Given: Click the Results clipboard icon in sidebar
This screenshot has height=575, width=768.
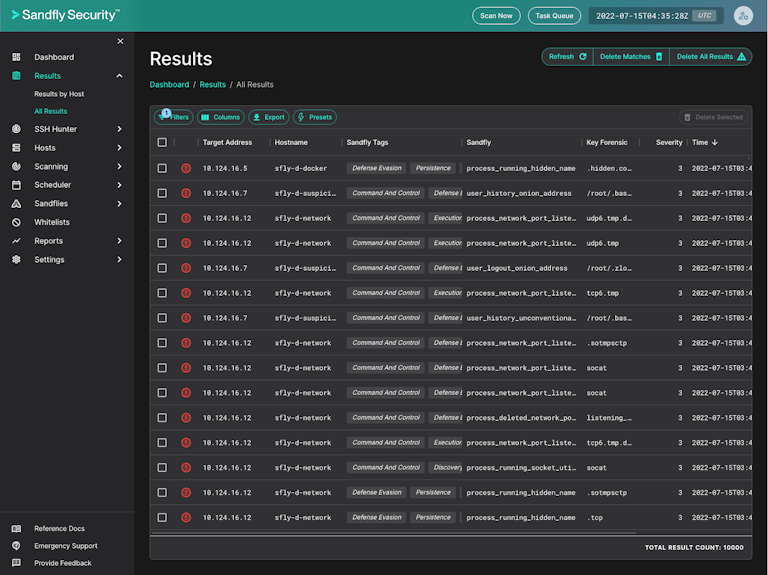Looking at the screenshot, I should click(16, 76).
